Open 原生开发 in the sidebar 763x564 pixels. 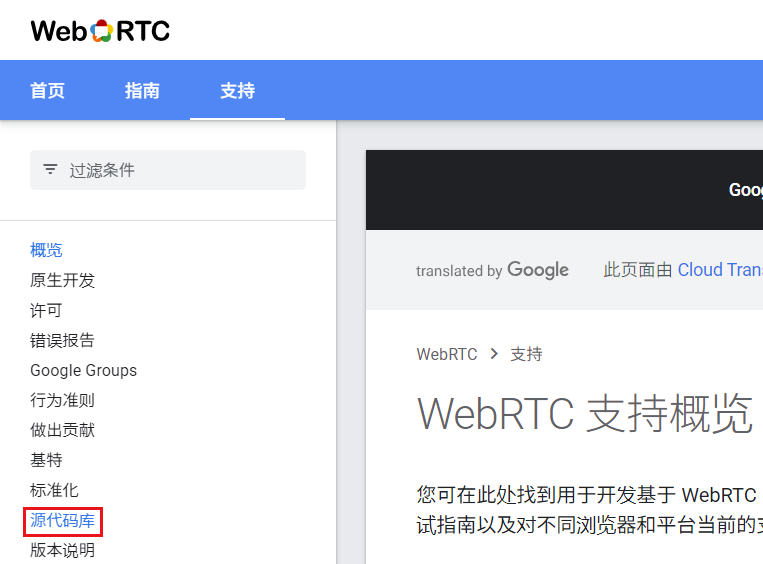62,280
